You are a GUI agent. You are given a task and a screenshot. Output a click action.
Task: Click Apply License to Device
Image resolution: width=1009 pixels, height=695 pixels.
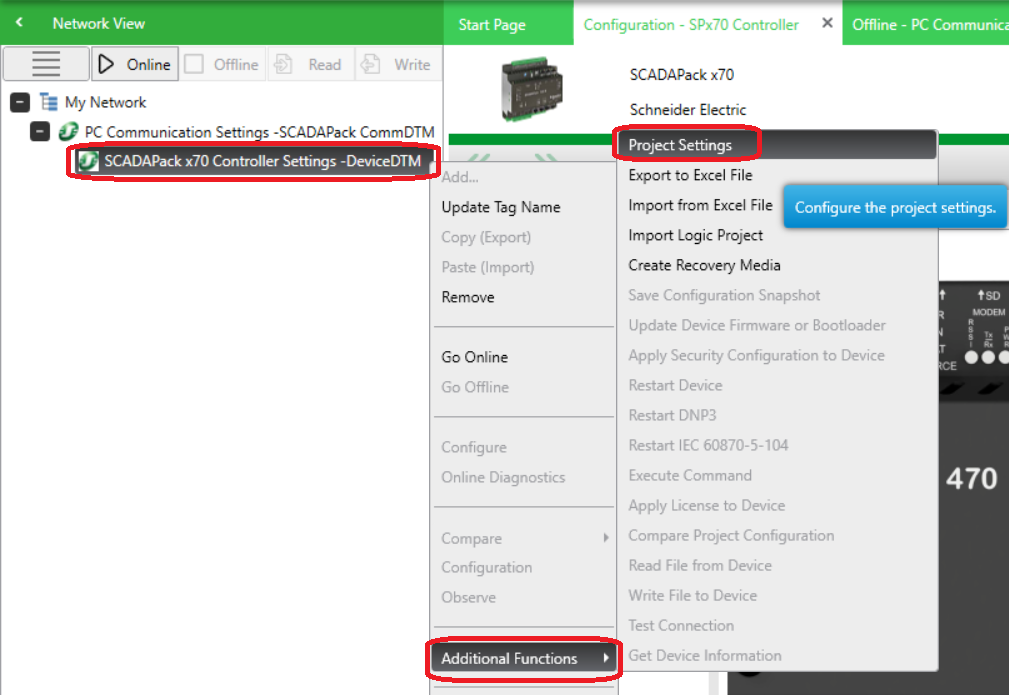pos(777,506)
